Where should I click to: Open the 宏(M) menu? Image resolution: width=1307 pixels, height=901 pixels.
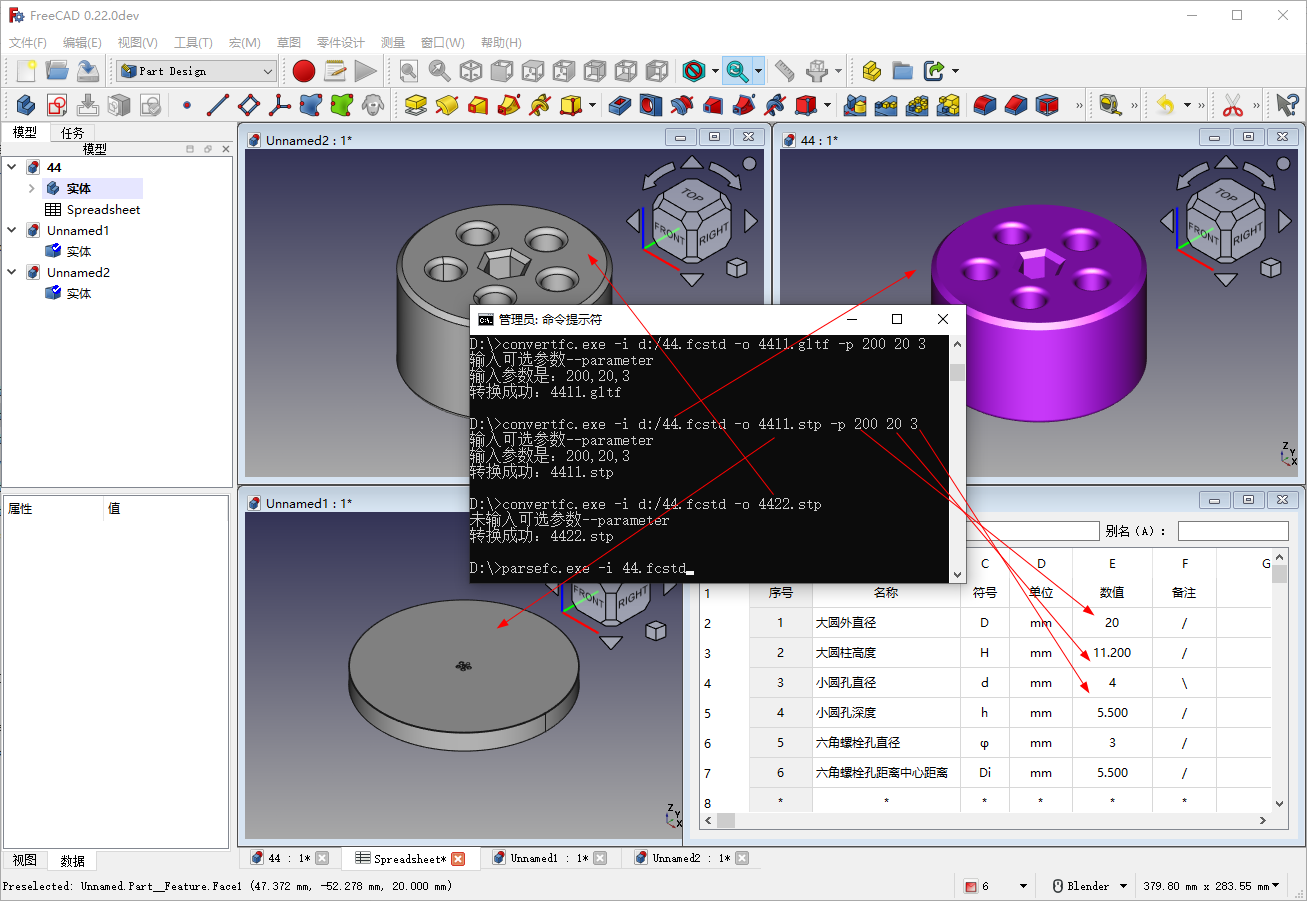click(x=245, y=43)
